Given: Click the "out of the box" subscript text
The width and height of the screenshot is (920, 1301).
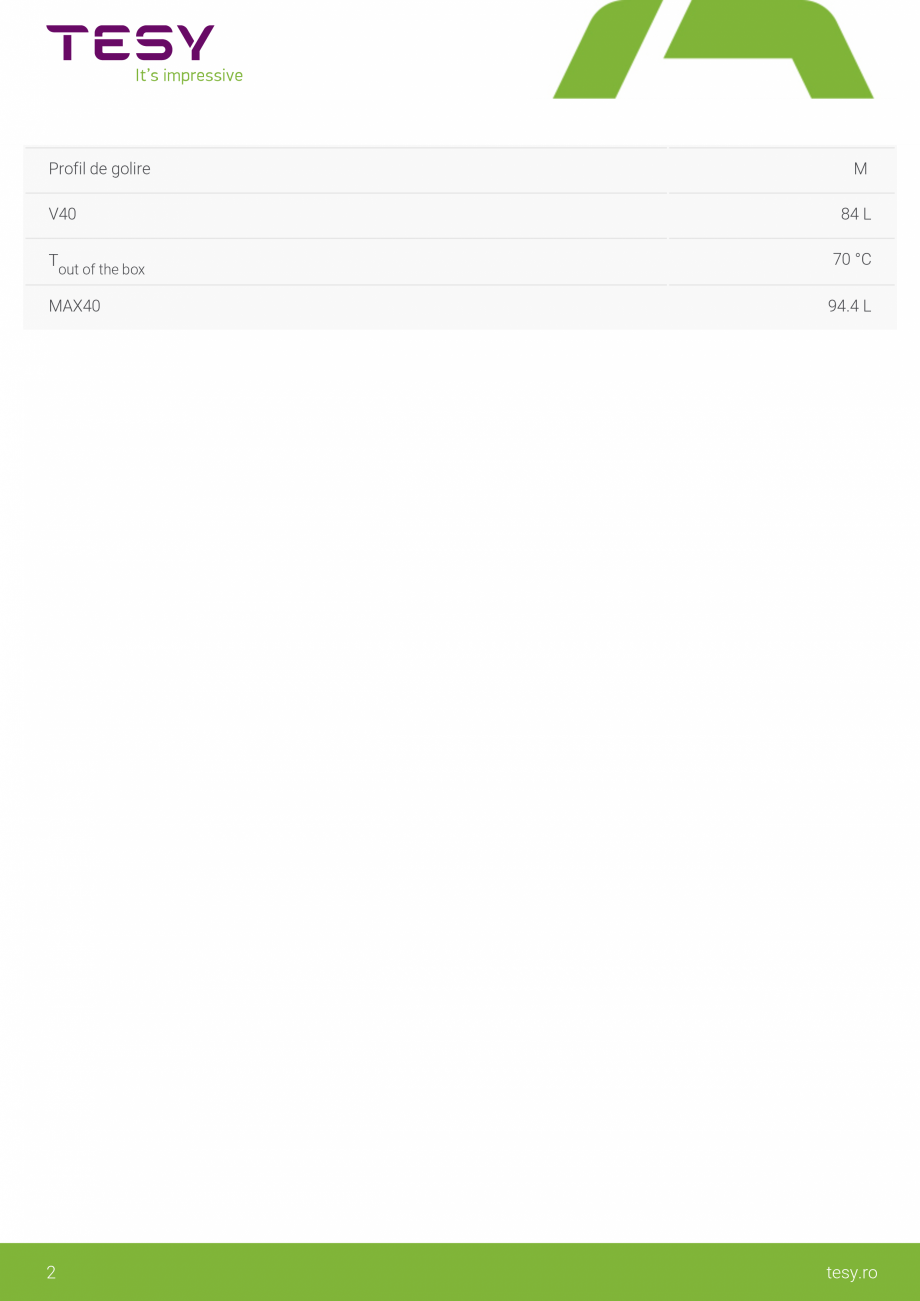Looking at the screenshot, I should pos(102,269).
